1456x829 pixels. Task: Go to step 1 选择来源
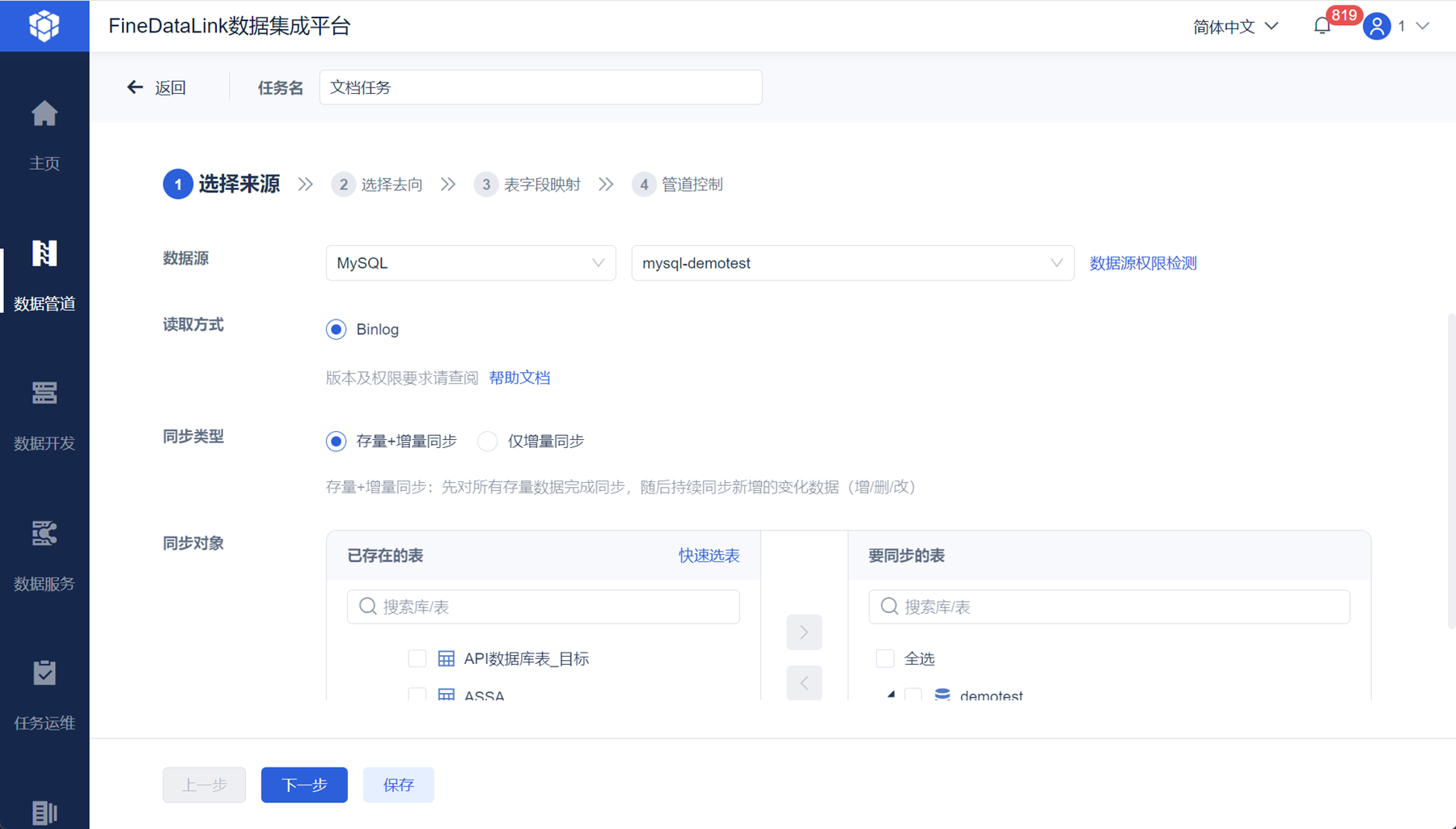(x=222, y=184)
